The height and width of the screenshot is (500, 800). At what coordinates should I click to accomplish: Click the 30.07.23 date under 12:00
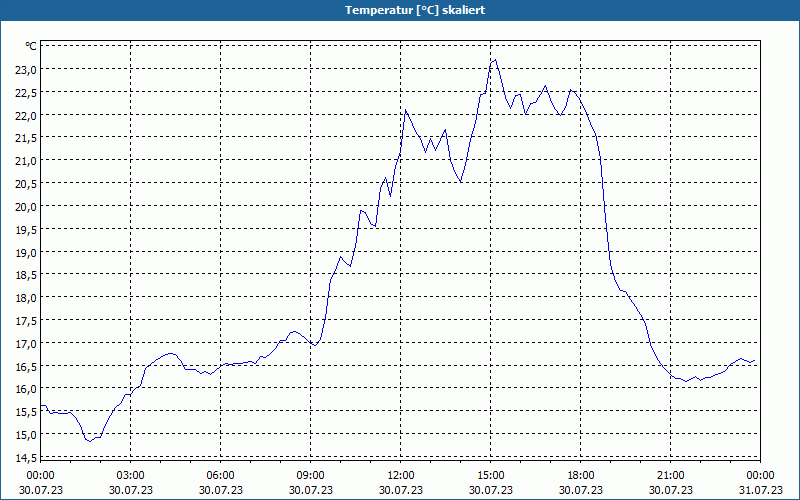[x=401, y=490]
